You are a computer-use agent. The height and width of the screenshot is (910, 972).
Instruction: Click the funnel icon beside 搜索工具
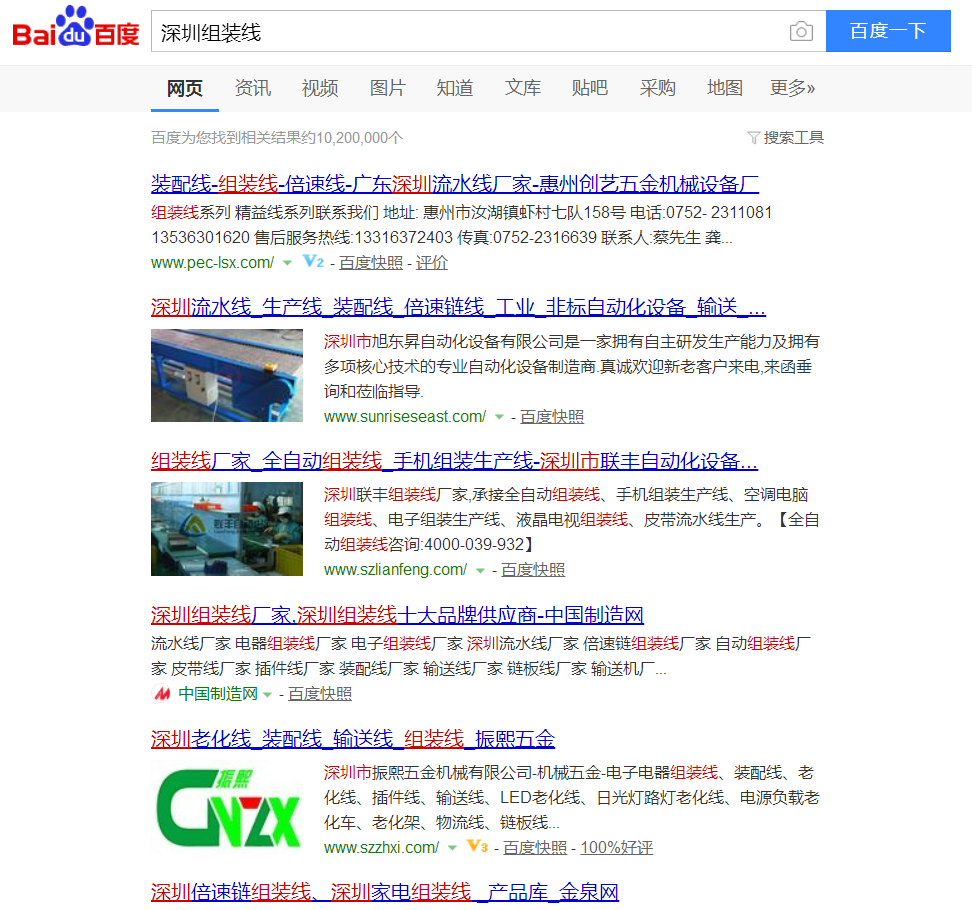(753, 138)
